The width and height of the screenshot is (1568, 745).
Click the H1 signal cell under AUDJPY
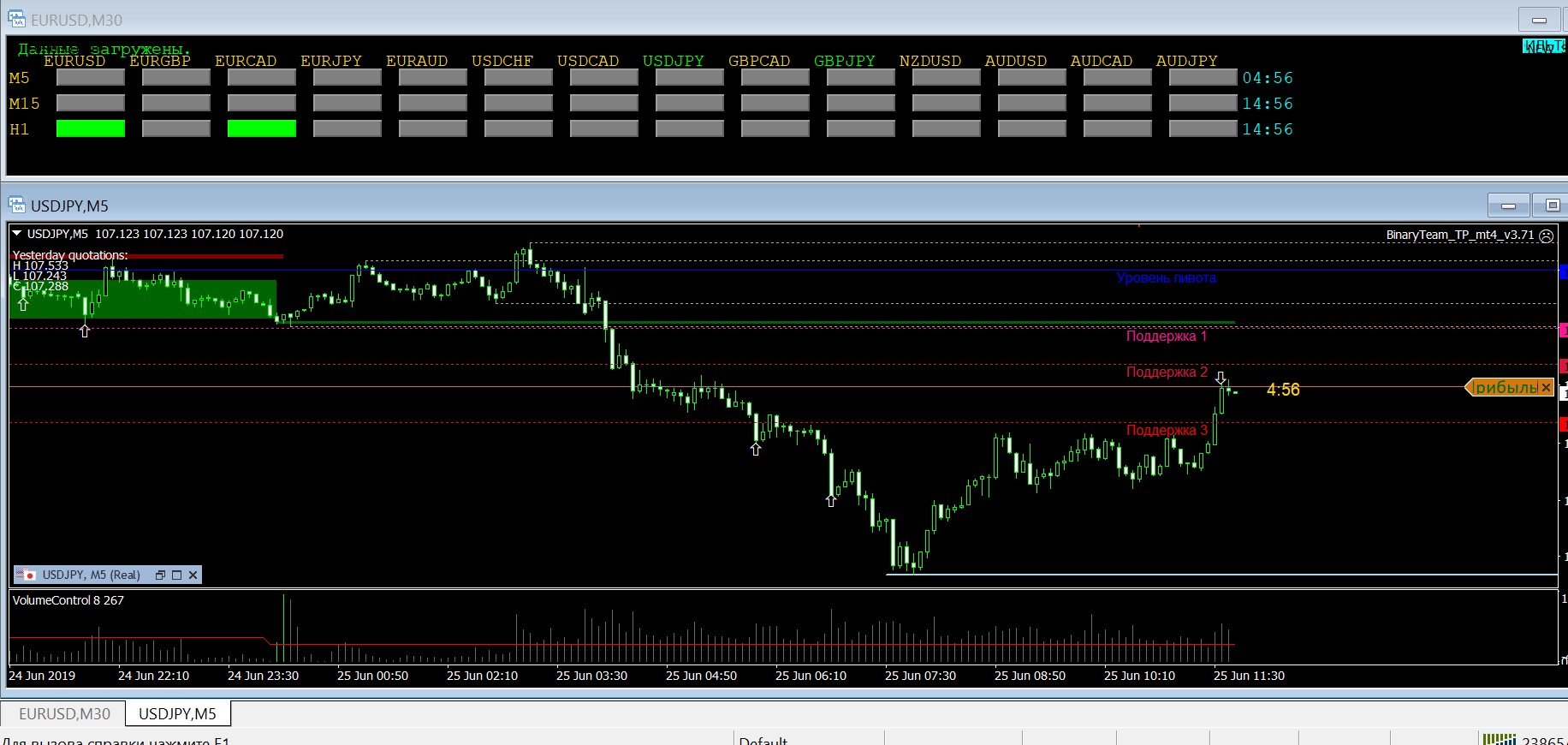(x=1203, y=128)
